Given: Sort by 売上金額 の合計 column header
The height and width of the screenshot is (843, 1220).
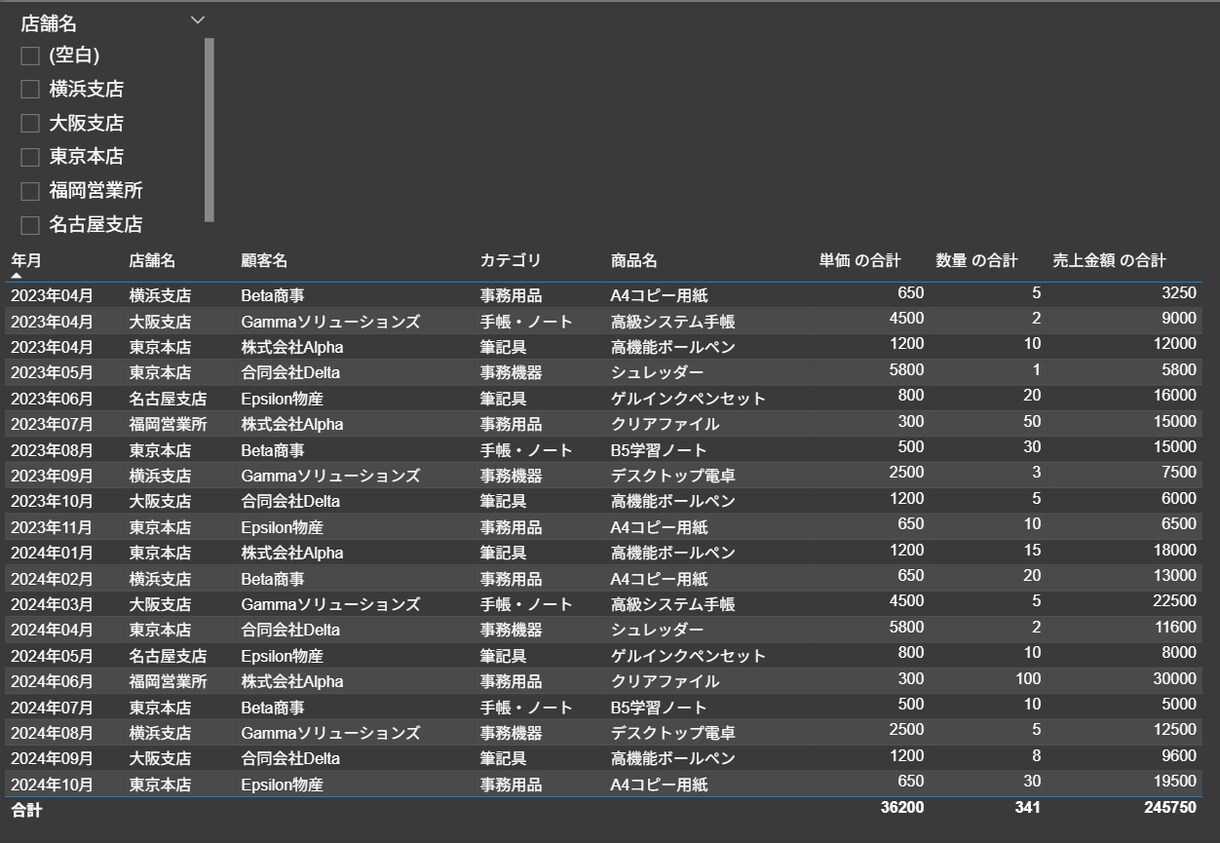Looking at the screenshot, I should coord(1109,260).
